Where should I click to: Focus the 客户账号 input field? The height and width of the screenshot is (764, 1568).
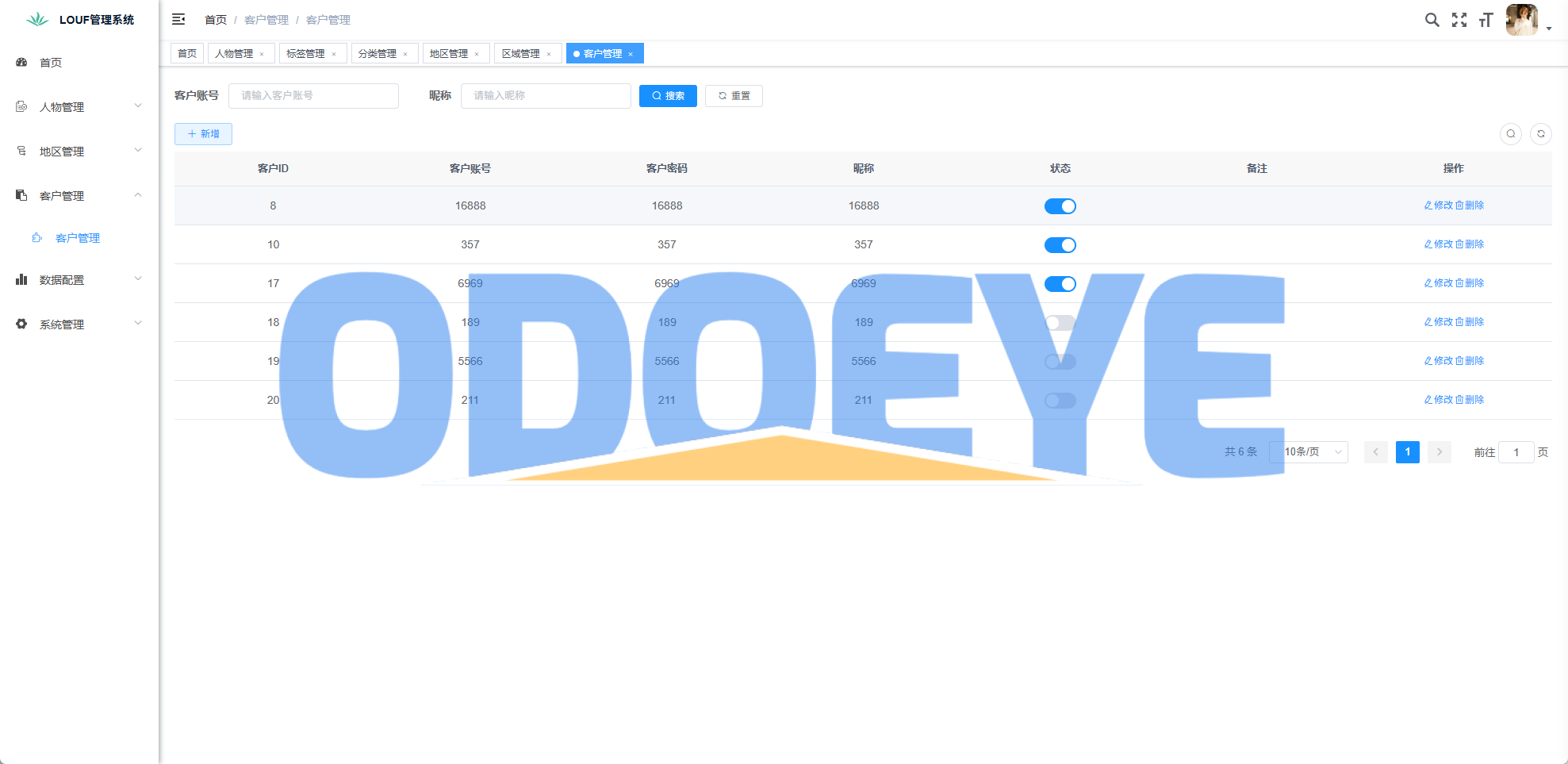coord(313,96)
